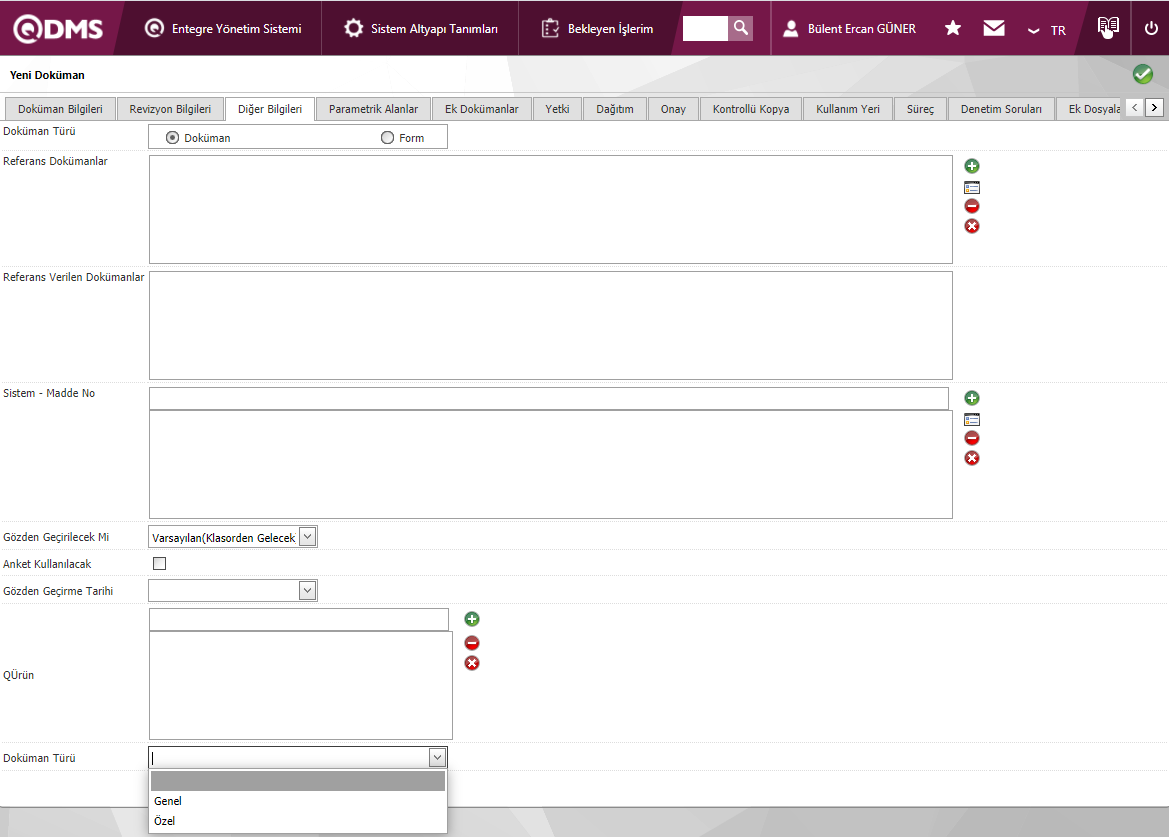Switch to the Parametrik Alanlar tab

(x=373, y=109)
